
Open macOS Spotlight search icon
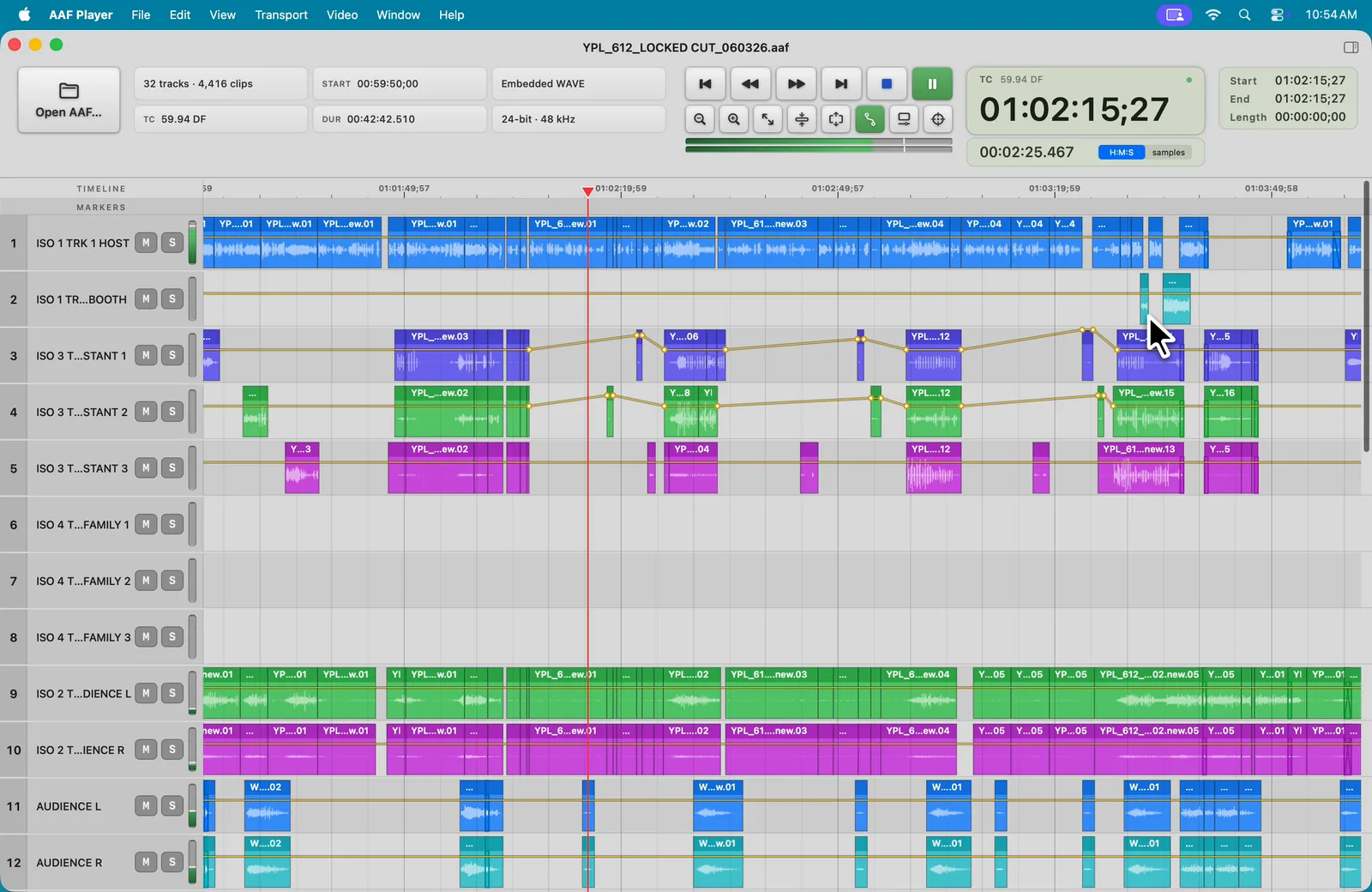1244,15
